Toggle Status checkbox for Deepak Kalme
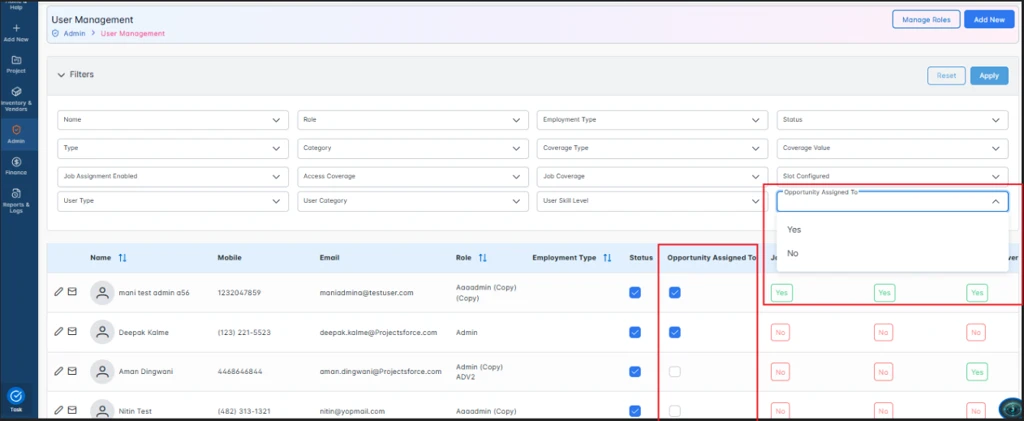This screenshot has height=421, width=1024. (634, 332)
